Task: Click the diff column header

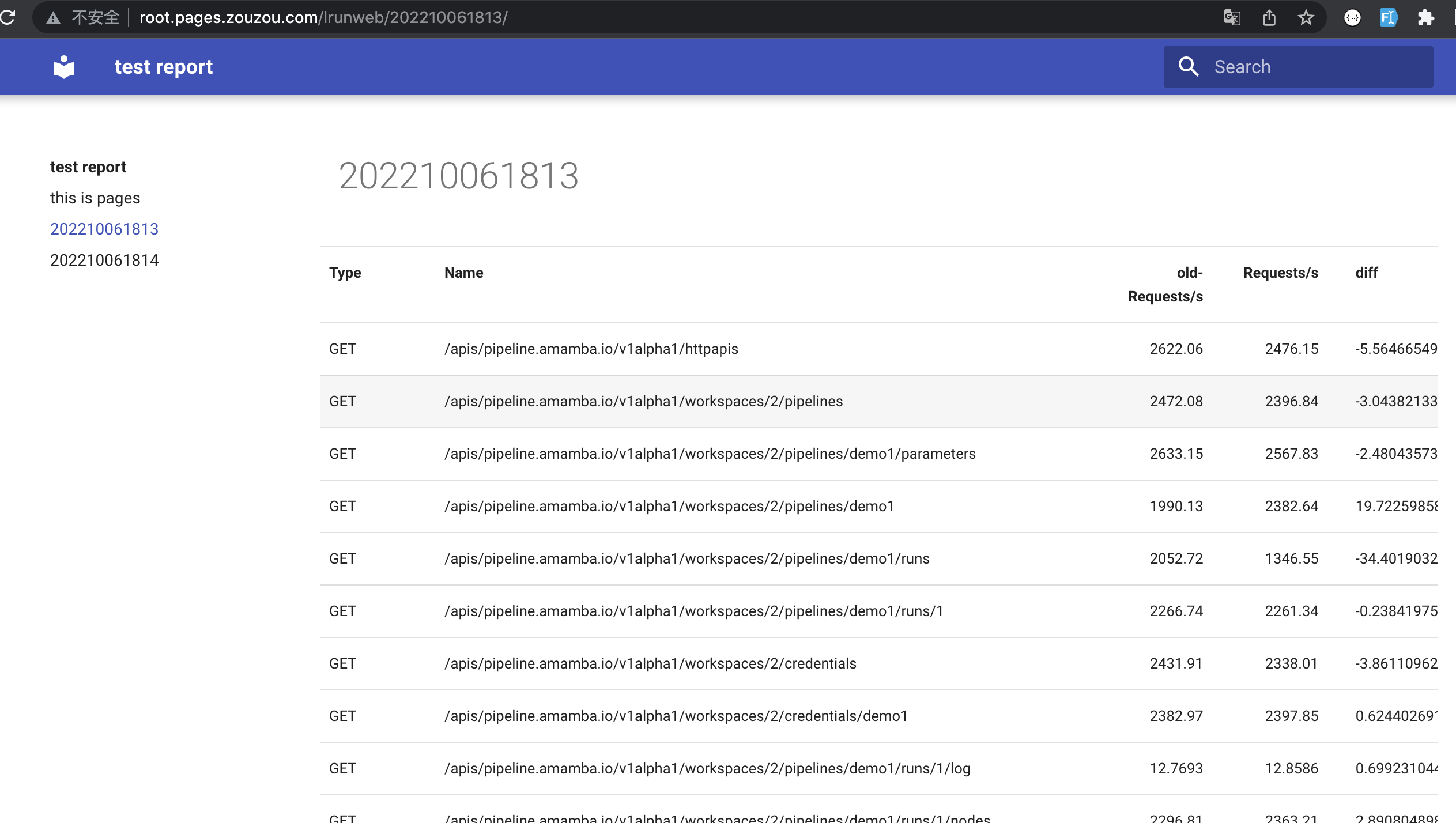Action: (1366, 273)
